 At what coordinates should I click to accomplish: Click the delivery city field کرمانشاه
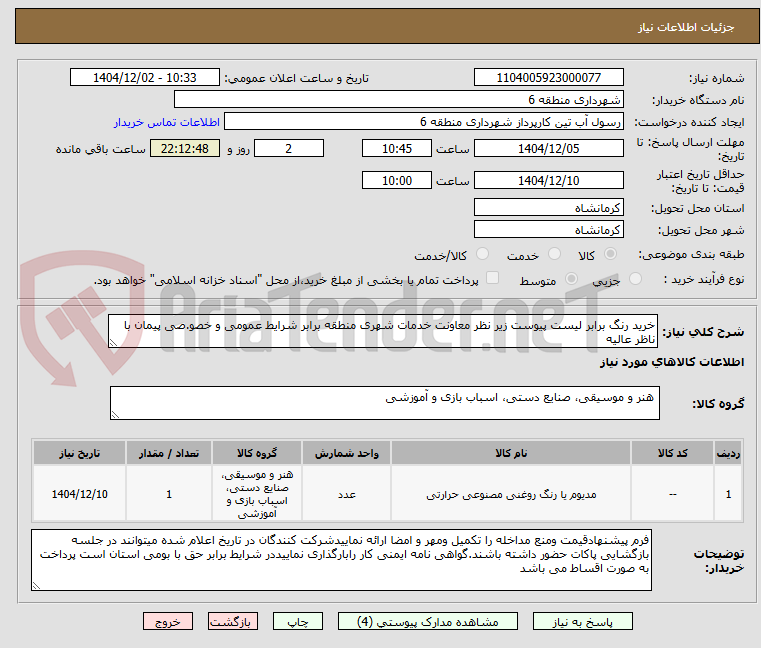coord(548,229)
